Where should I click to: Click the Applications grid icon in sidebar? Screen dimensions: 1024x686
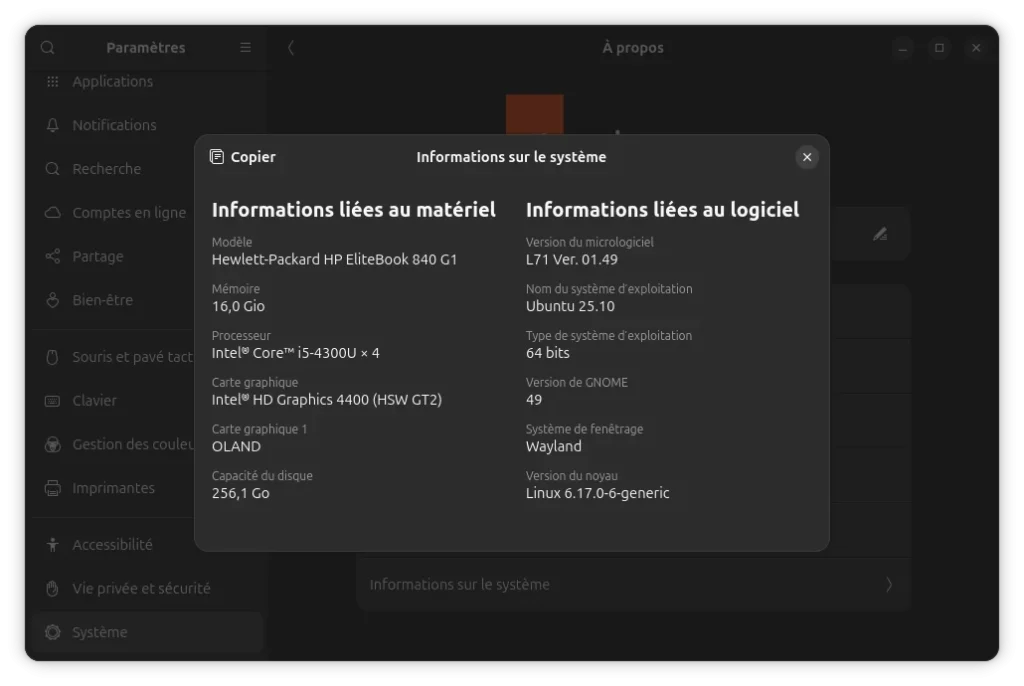click(53, 82)
